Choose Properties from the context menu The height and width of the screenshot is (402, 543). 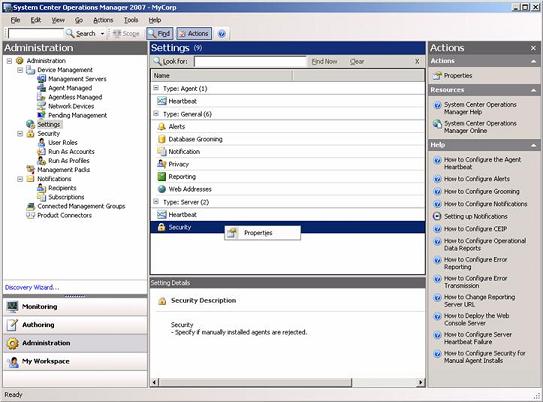click(262, 233)
